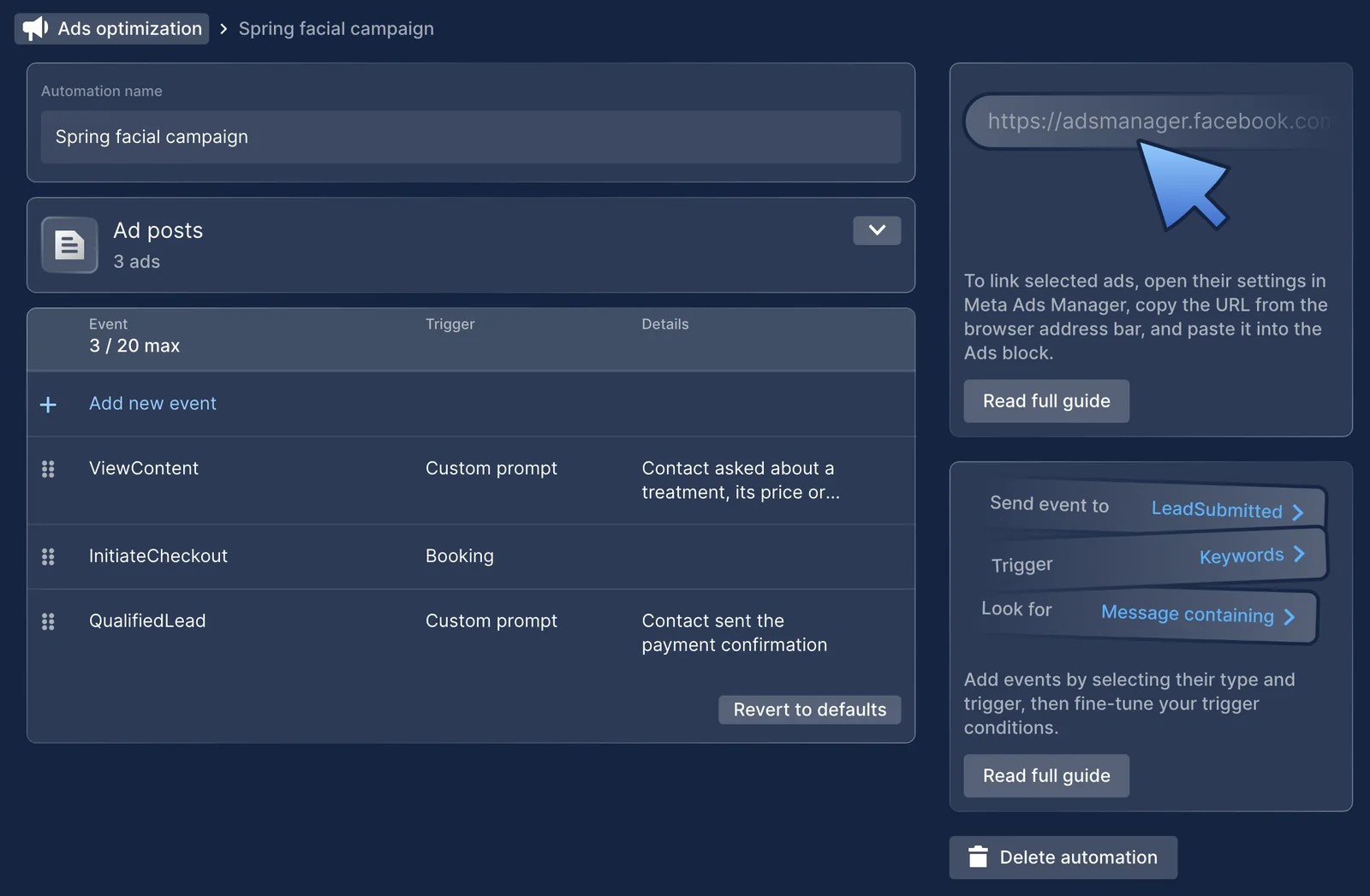Select the QualifiedLead event name

click(x=147, y=620)
